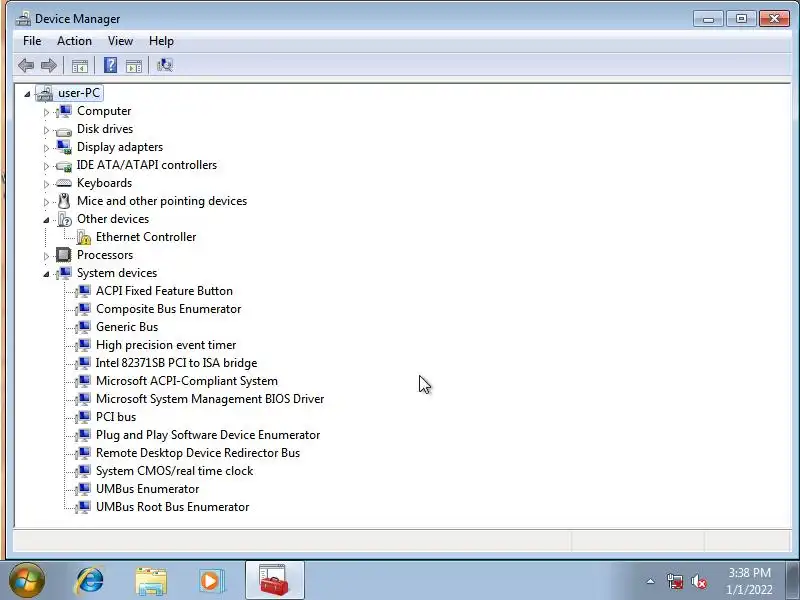
Task: Open the Action menu
Action: (x=74, y=41)
